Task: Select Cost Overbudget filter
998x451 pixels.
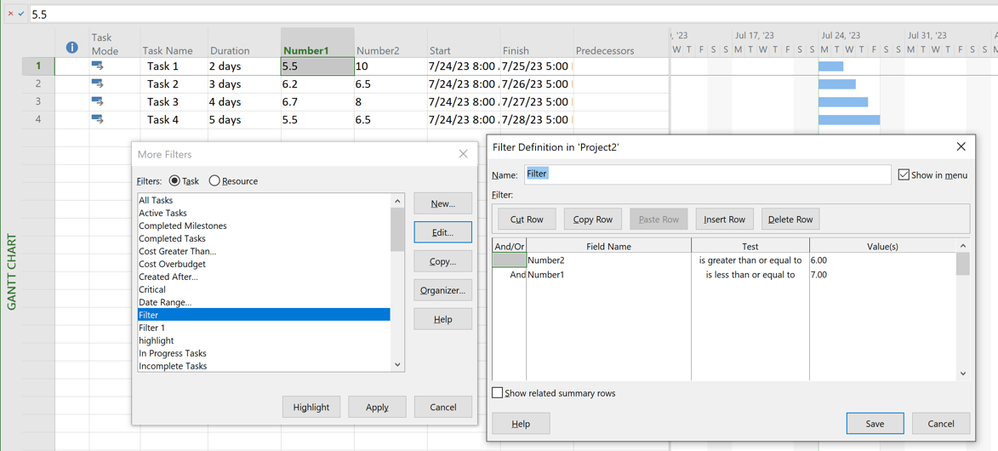Action: tap(264, 263)
